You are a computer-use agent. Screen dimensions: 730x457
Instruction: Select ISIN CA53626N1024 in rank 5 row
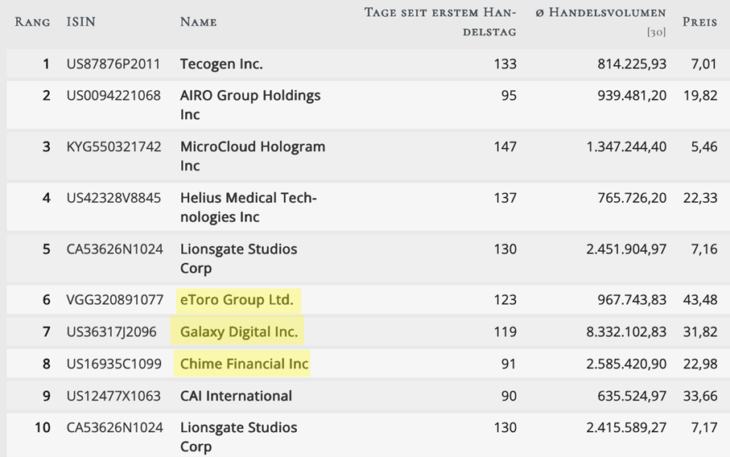tap(115, 249)
